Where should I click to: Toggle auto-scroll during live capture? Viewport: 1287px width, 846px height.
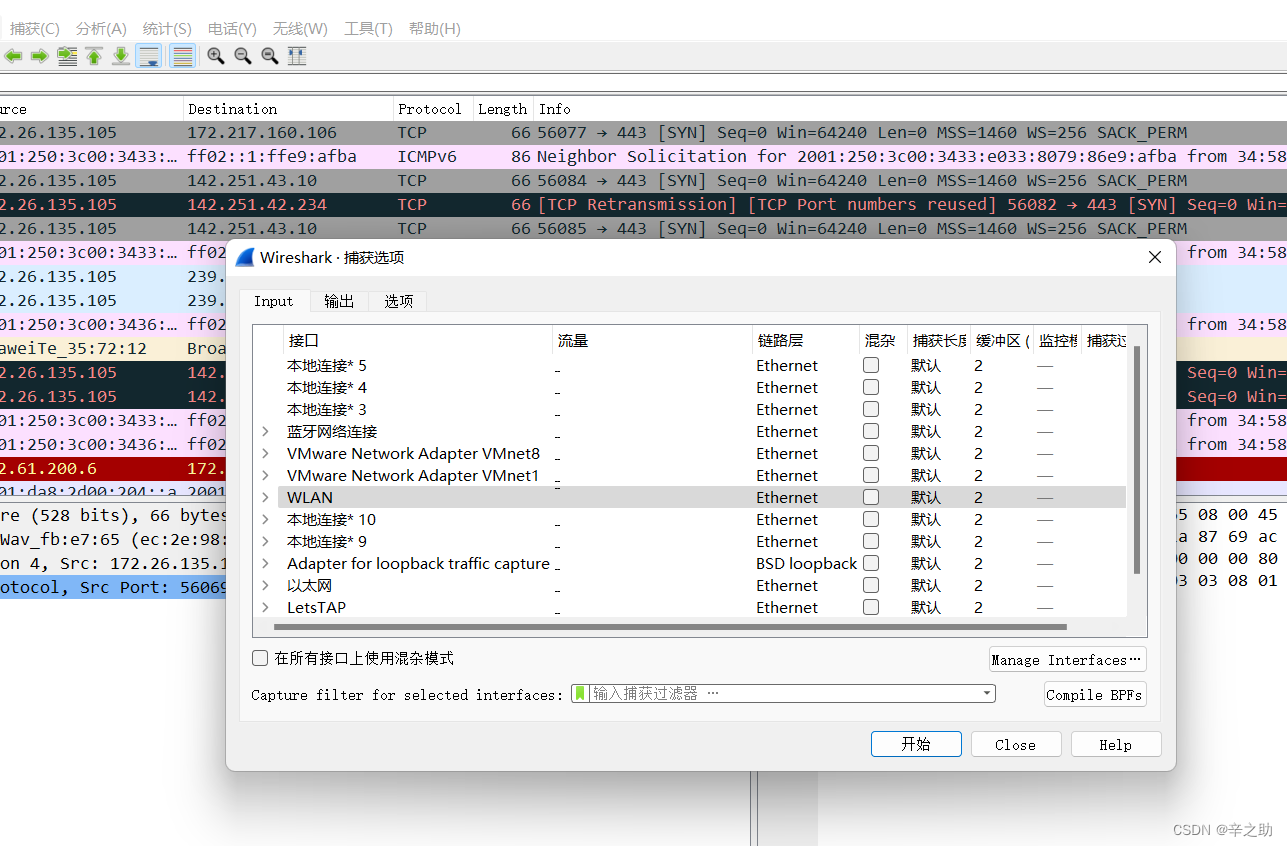click(x=149, y=56)
